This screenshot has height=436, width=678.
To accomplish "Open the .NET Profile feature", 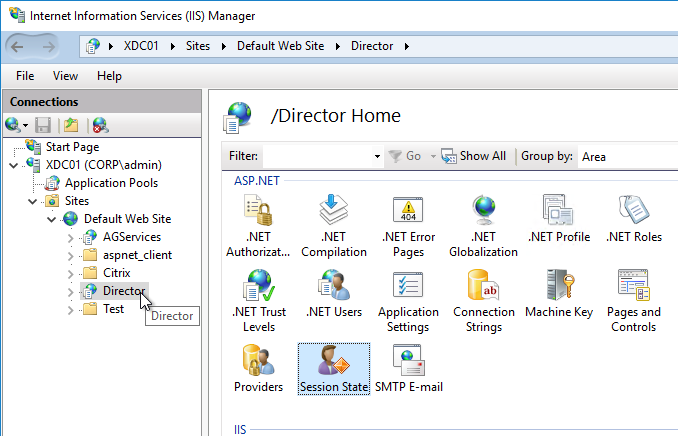I will tap(559, 219).
